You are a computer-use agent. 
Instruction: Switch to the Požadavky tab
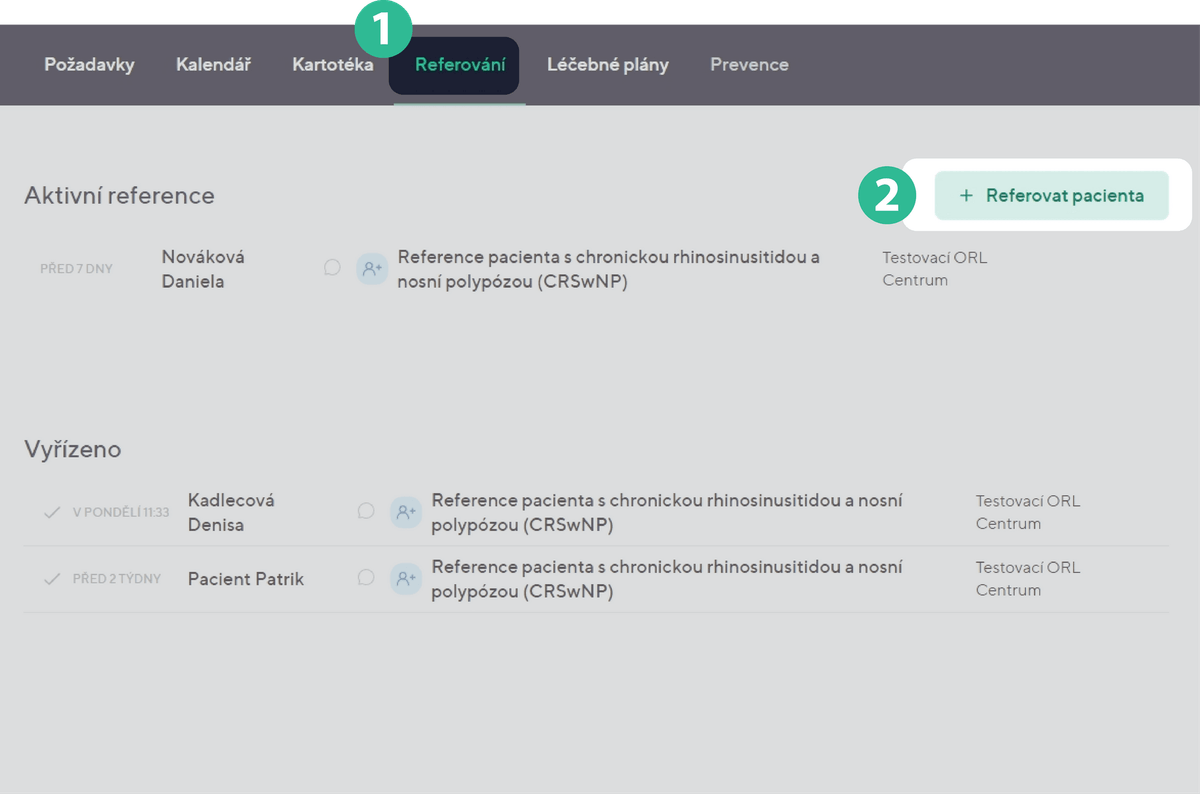click(89, 65)
